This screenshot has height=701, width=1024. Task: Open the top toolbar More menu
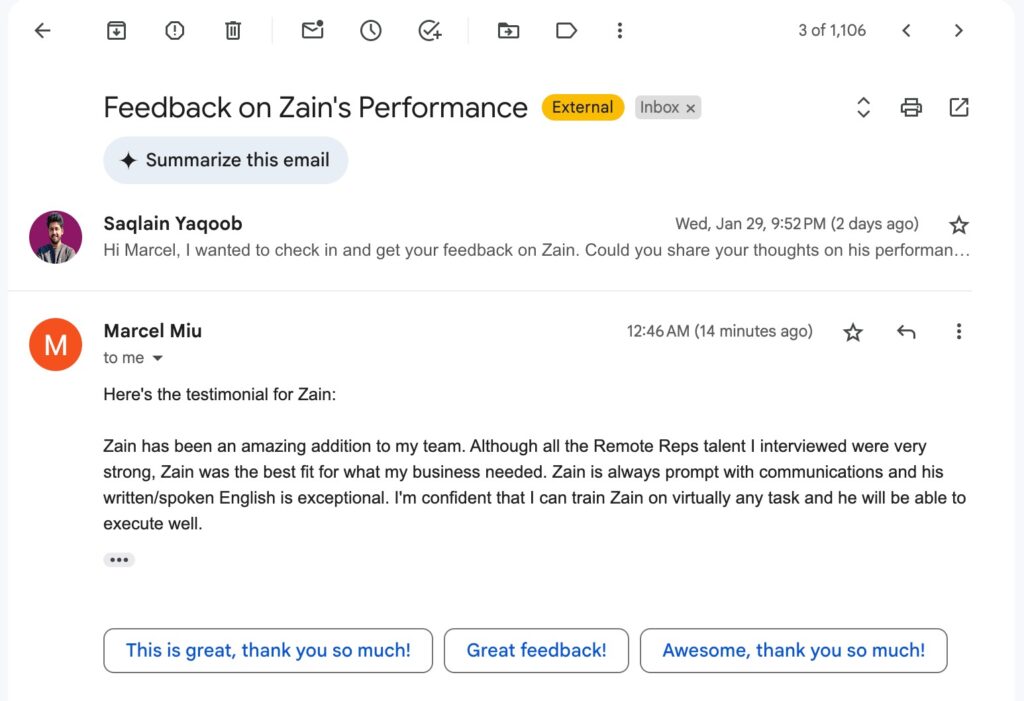(x=620, y=31)
